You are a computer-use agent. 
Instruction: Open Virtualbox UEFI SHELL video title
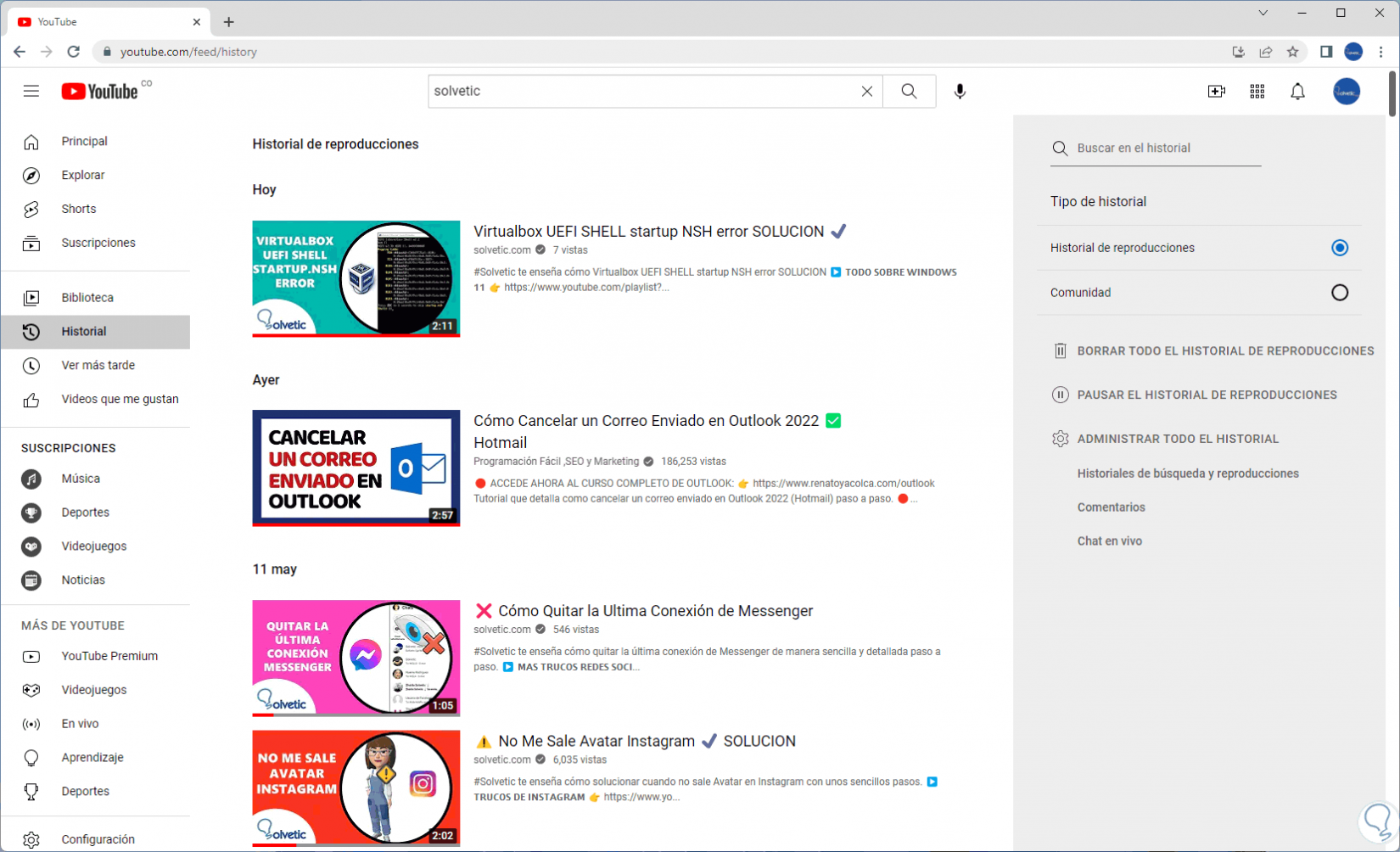click(x=659, y=232)
